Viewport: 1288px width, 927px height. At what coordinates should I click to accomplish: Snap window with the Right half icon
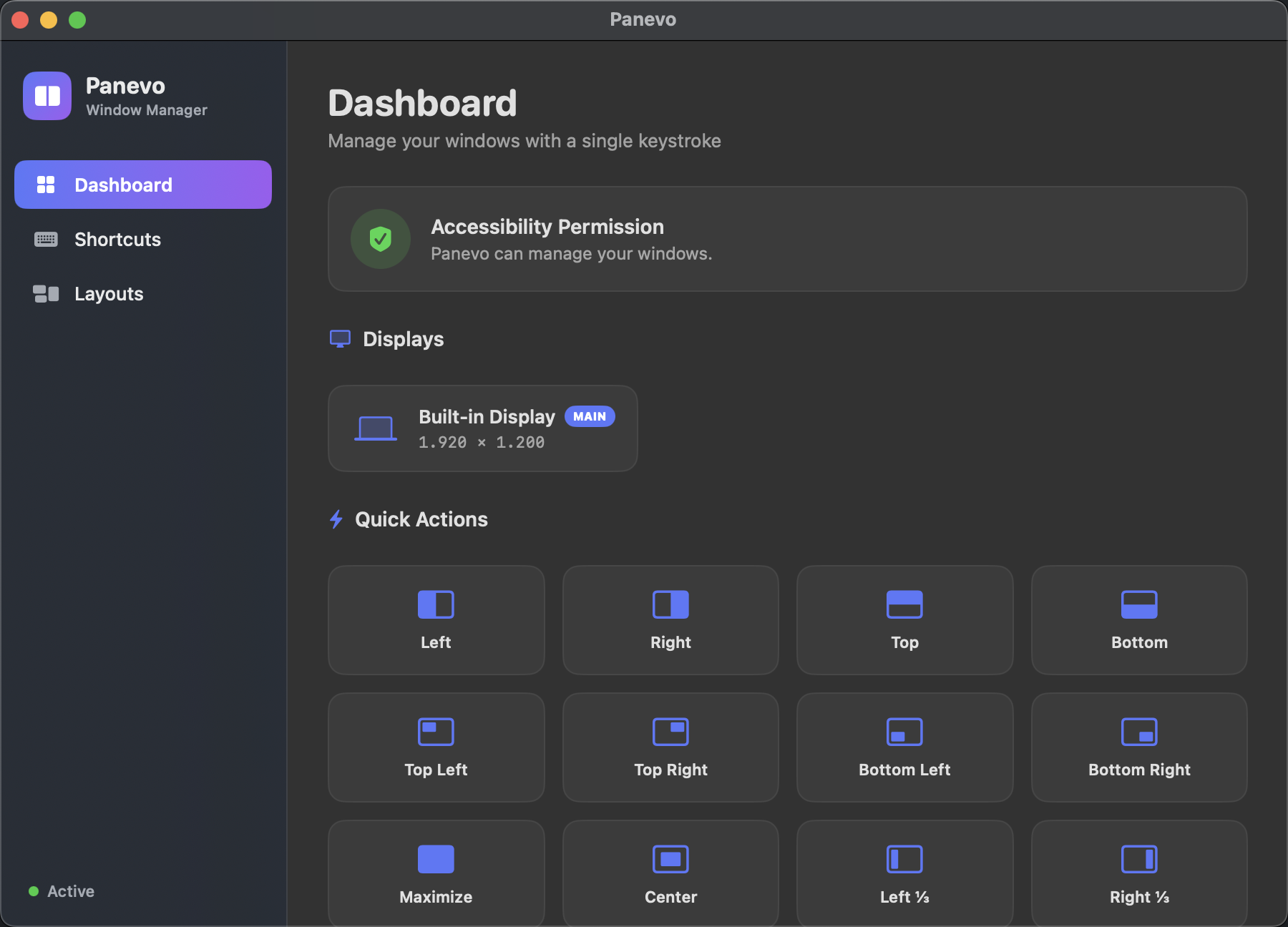click(670, 604)
